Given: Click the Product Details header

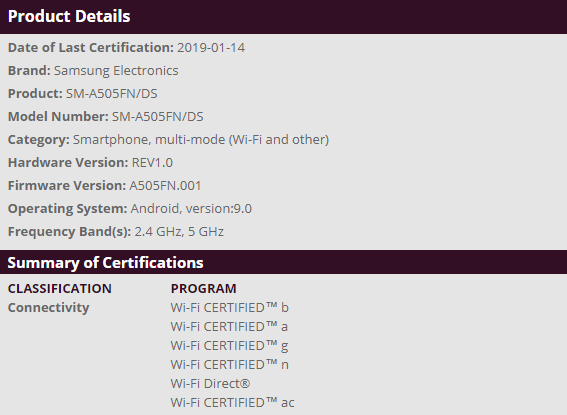Looking at the screenshot, I should coord(69,16).
